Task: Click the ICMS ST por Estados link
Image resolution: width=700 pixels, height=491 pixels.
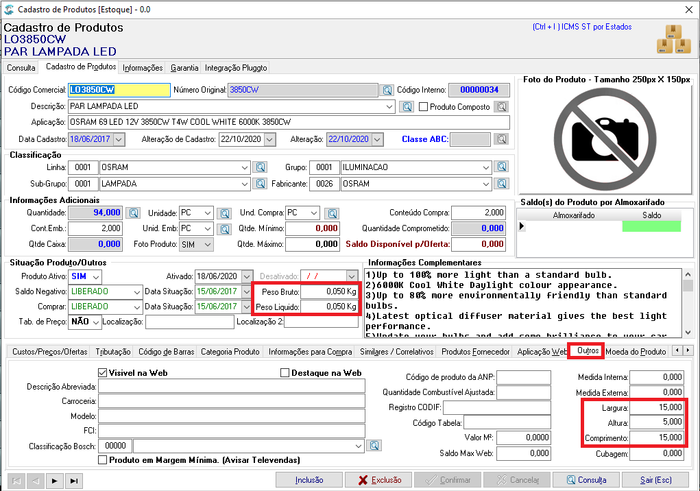Action: coord(582,27)
